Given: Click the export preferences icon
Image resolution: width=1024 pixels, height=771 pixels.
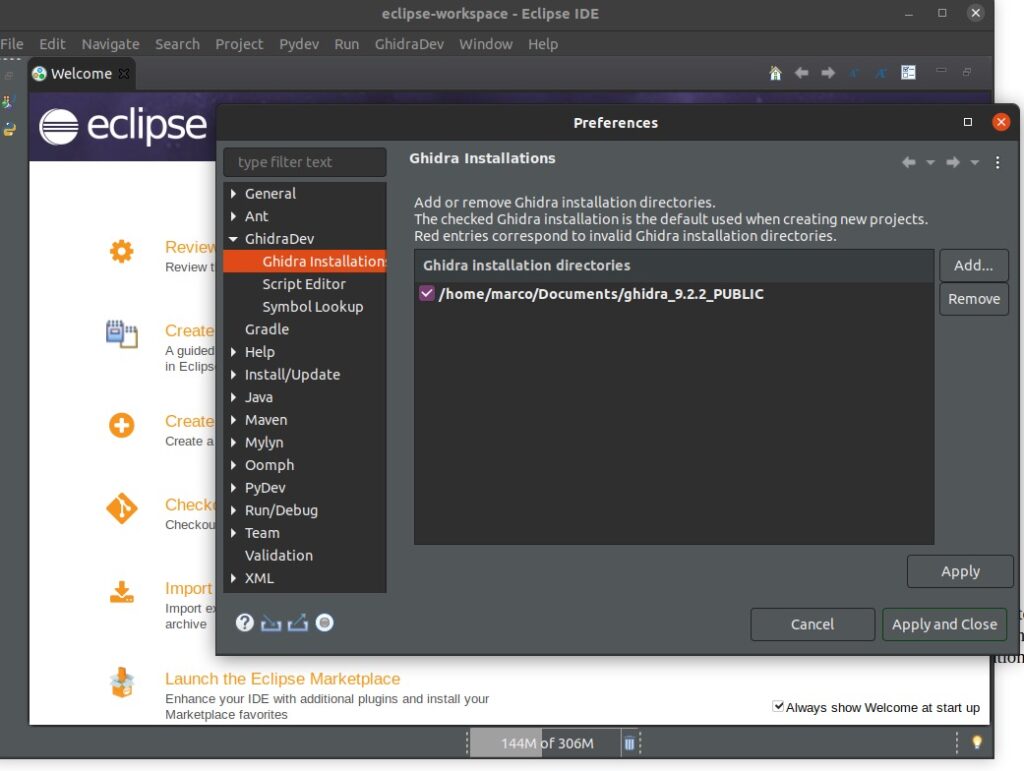Looking at the screenshot, I should click(x=297, y=623).
